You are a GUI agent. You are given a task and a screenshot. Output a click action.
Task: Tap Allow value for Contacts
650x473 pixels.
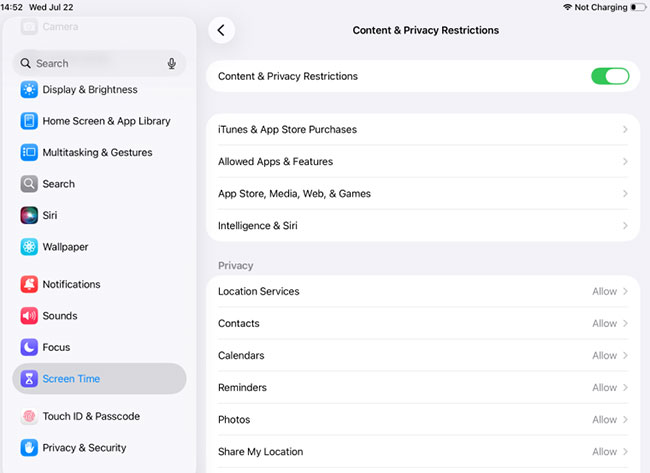click(x=604, y=323)
